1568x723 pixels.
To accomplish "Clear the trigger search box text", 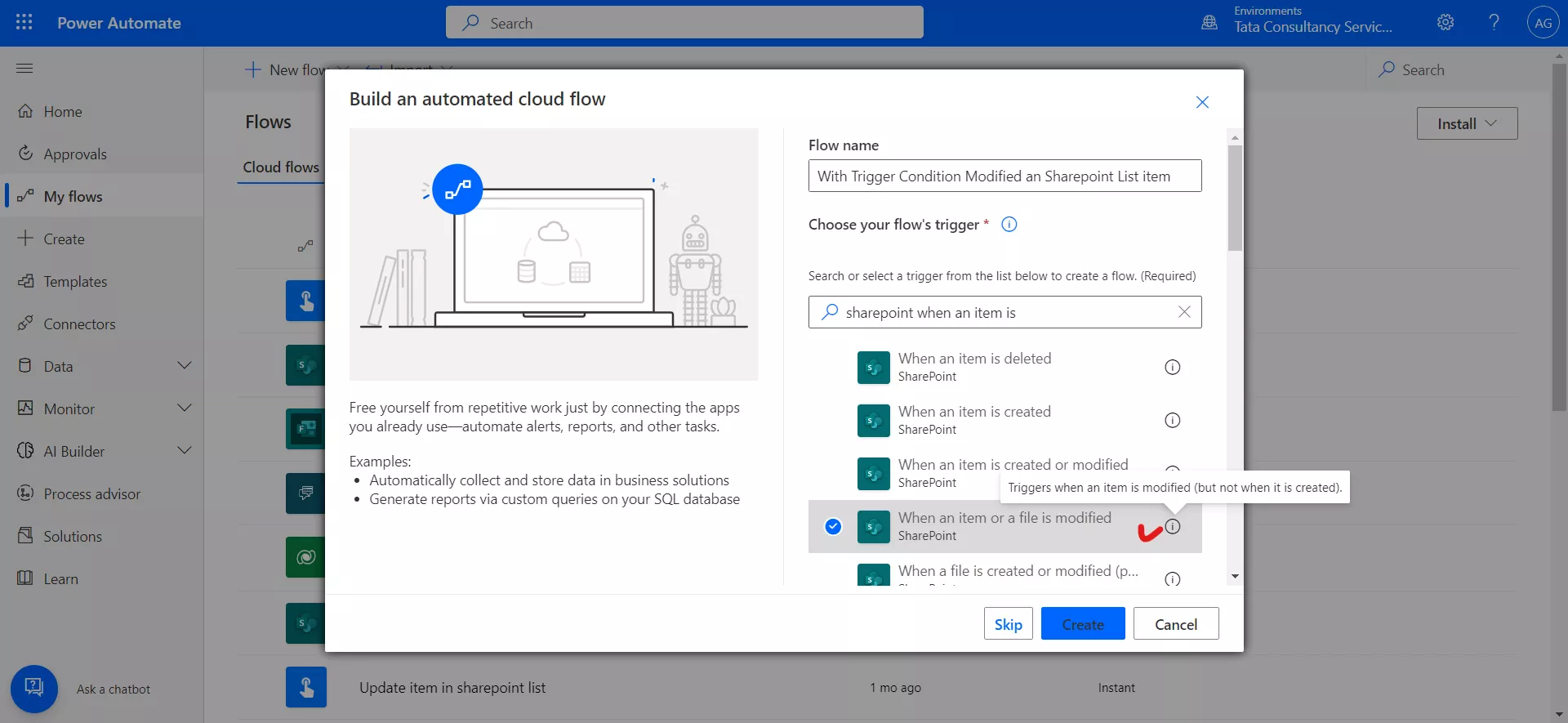I will 1184,312.
